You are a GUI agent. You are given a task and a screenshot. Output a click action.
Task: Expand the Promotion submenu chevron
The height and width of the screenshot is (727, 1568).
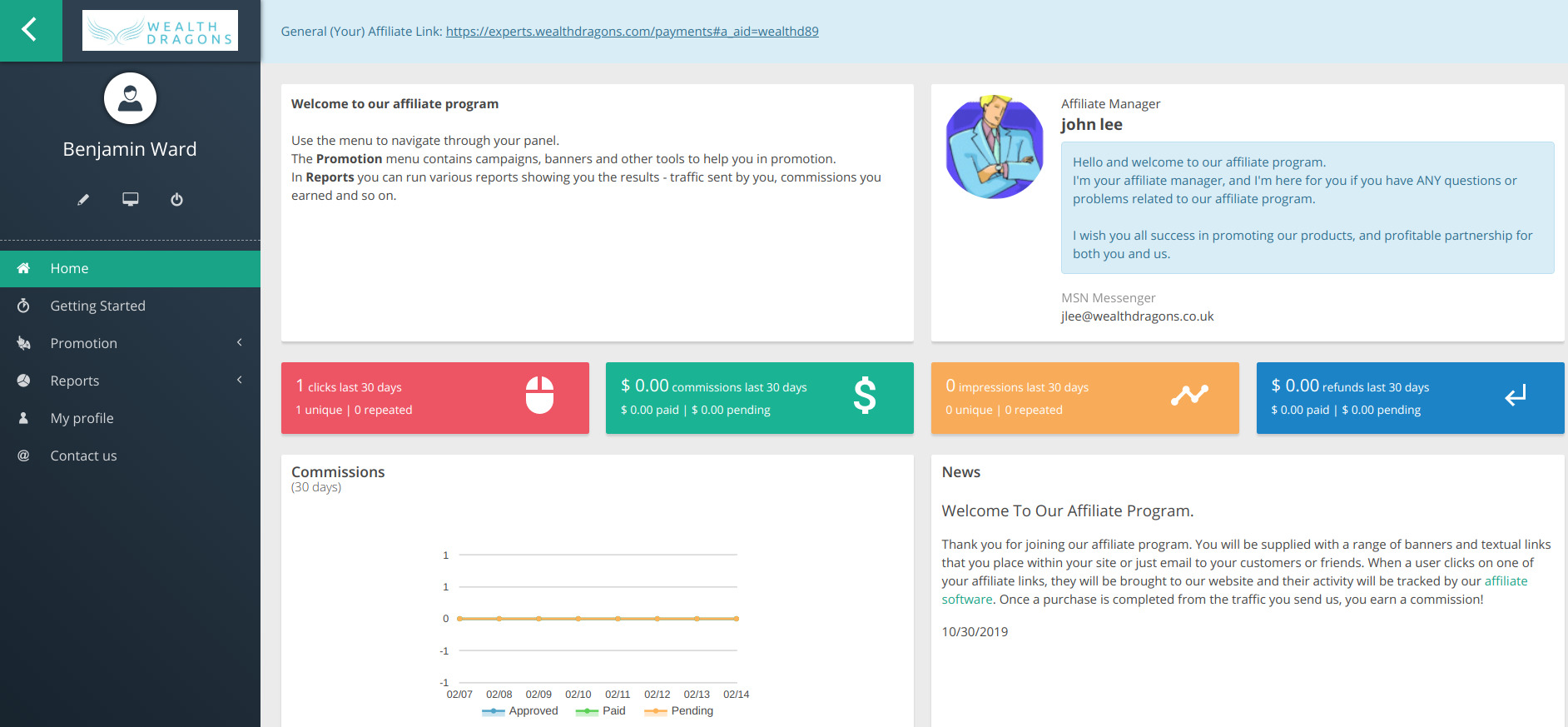click(x=240, y=342)
